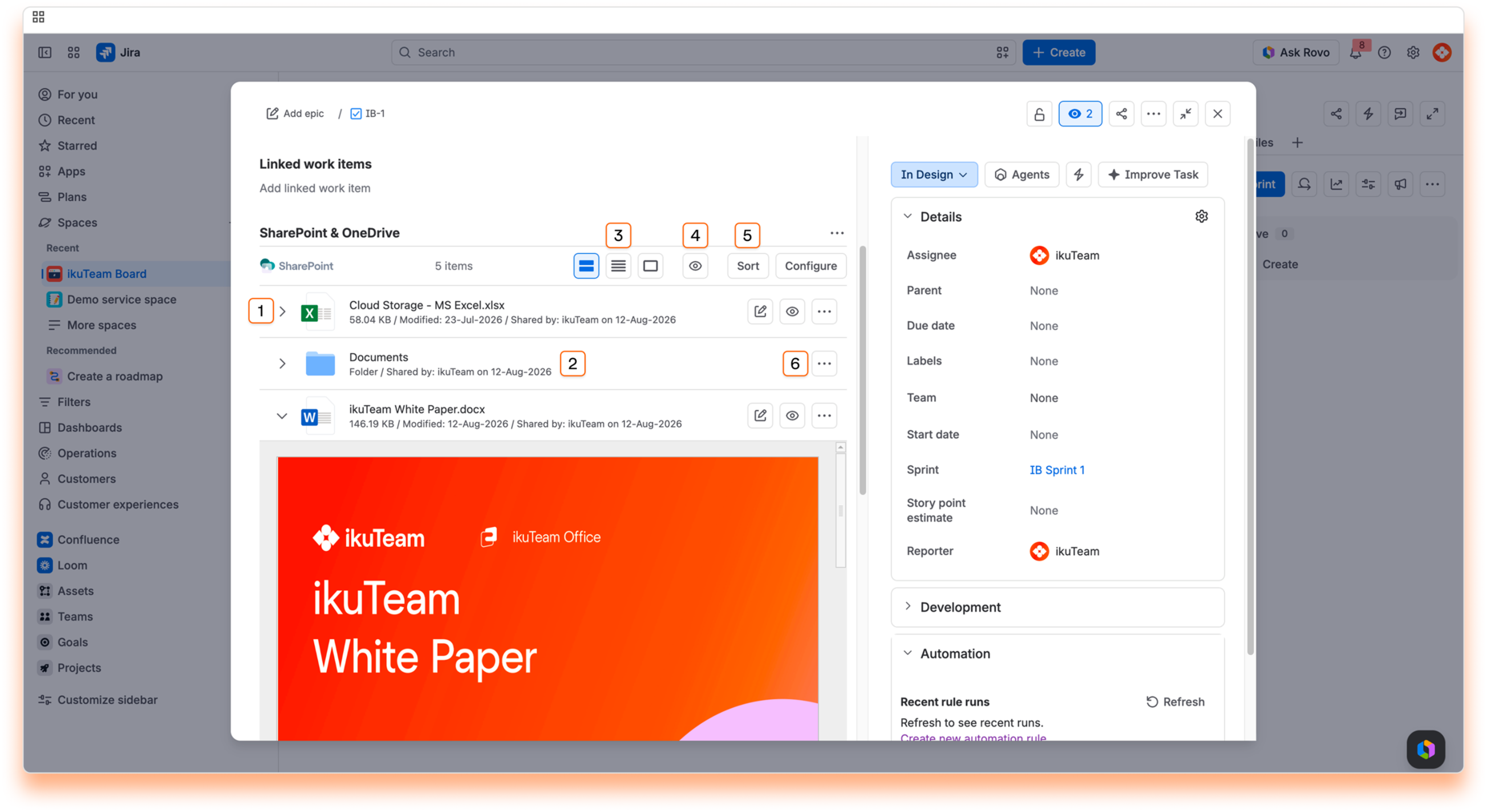This screenshot has height=812, width=1487.
Task: Collapse ikuTeam White Paper preview chevron
Action: coord(282,416)
